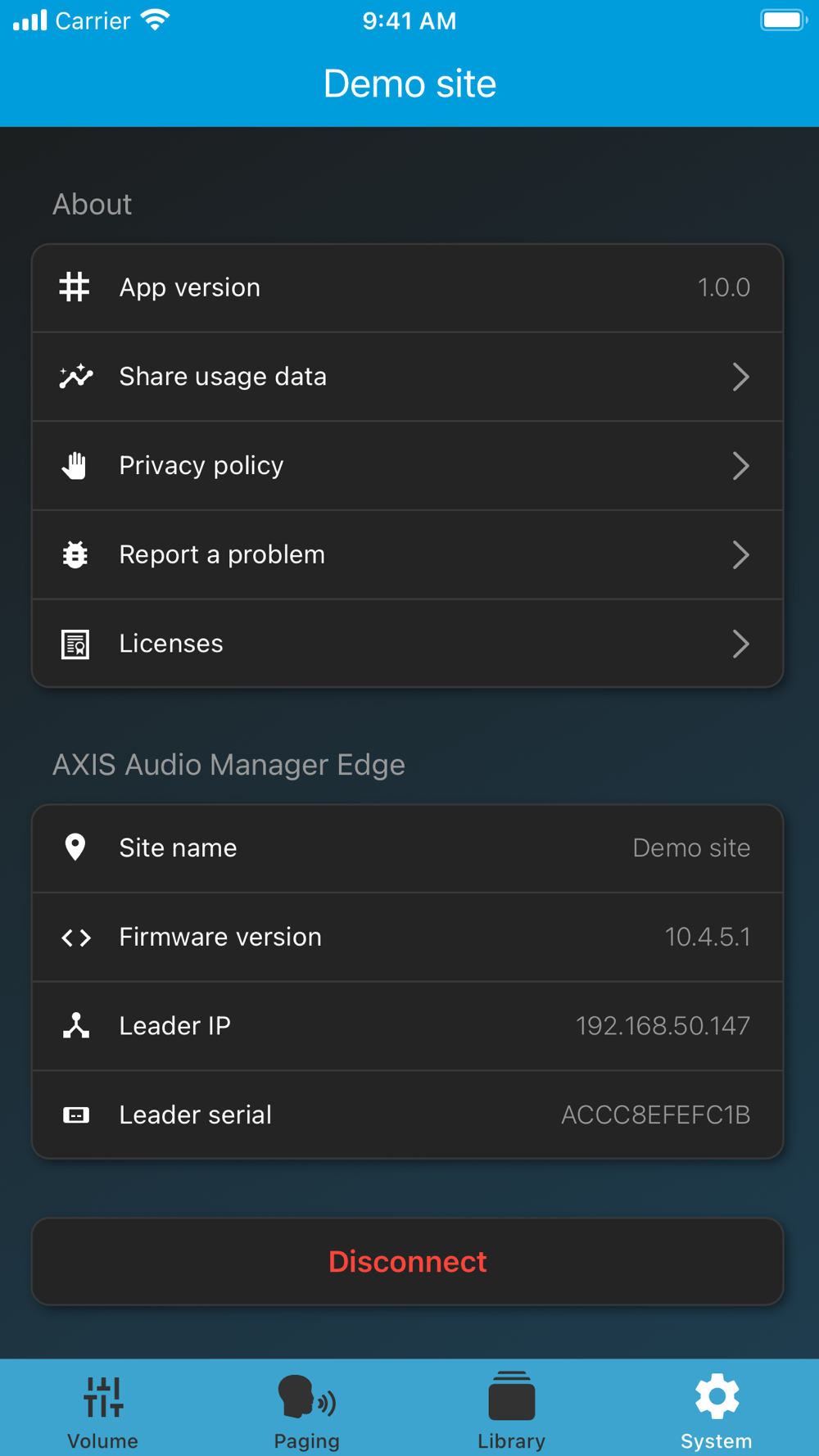Tap the chart icon for Share usage data

(75, 377)
